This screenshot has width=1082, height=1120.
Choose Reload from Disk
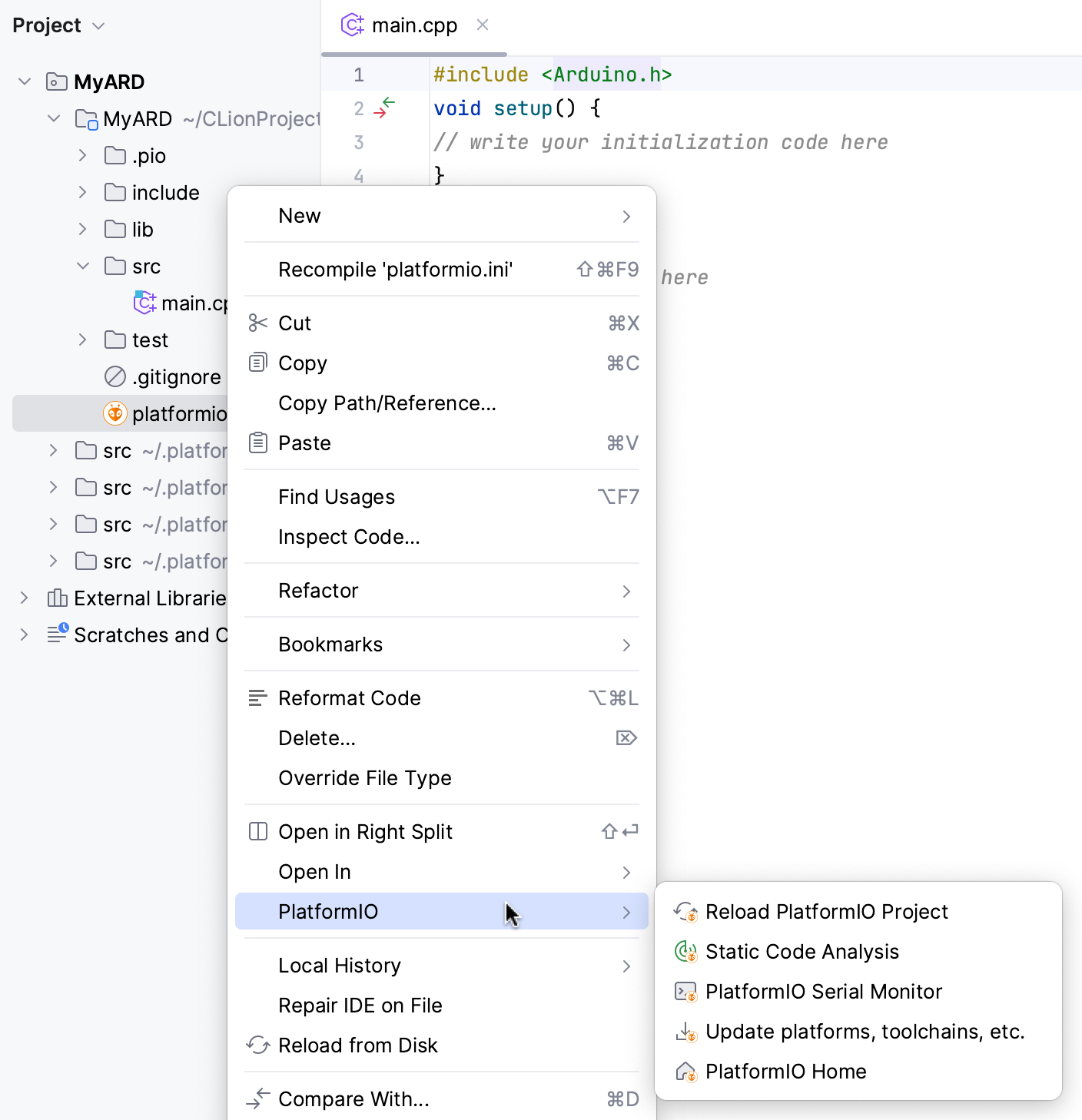point(357,1045)
